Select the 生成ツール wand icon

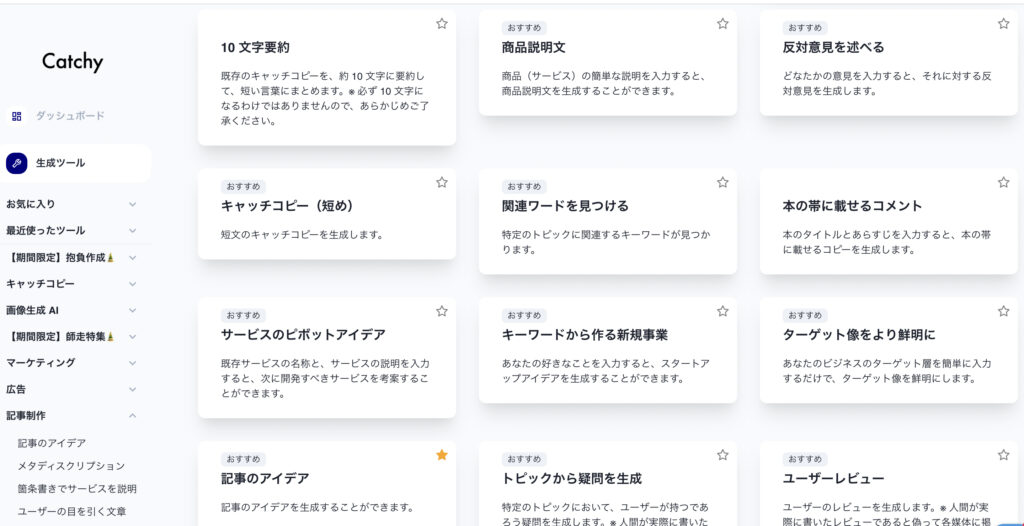pyautogui.click(x=17, y=163)
